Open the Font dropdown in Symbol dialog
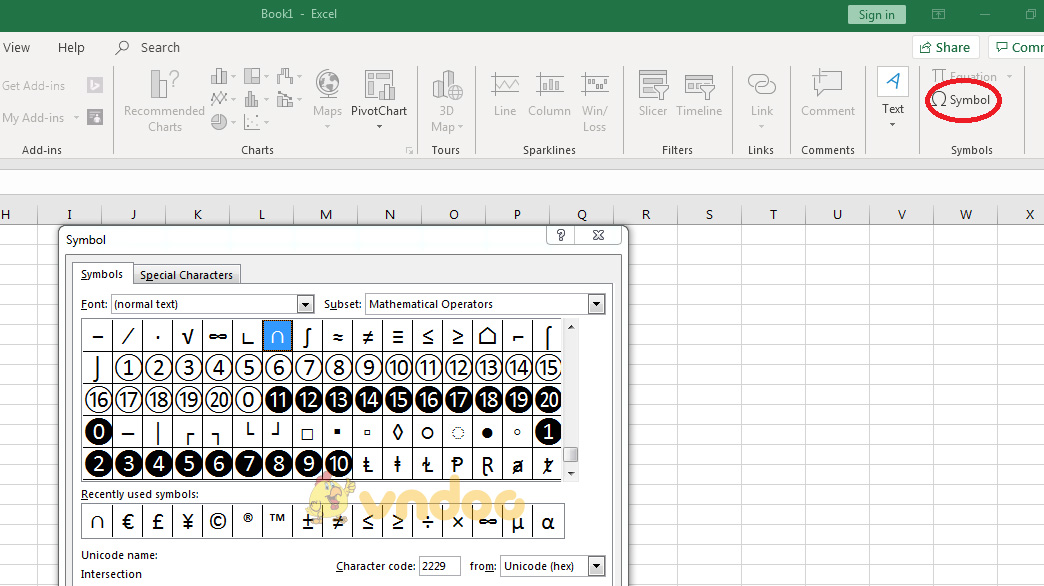The height and width of the screenshot is (586, 1044). tap(306, 303)
